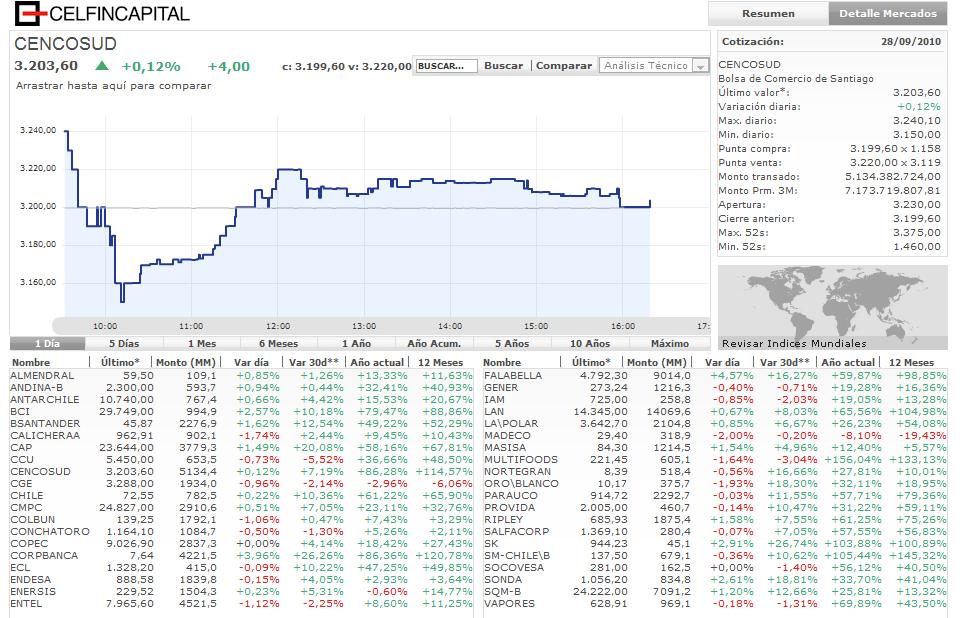Click the Monto transado value 5.134.382.724,00
This screenshot has width=973, height=618.
(x=892, y=177)
